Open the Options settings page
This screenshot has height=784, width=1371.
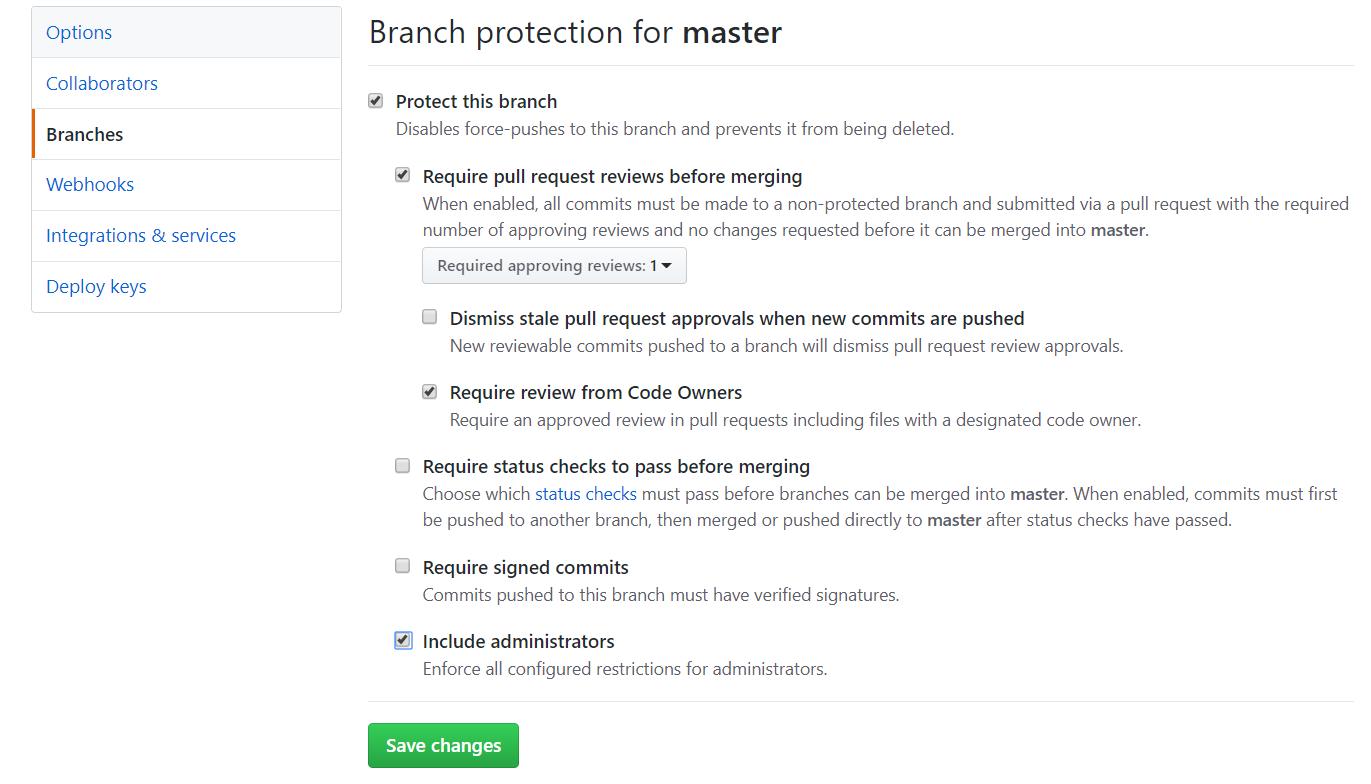click(x=79, y=32)
